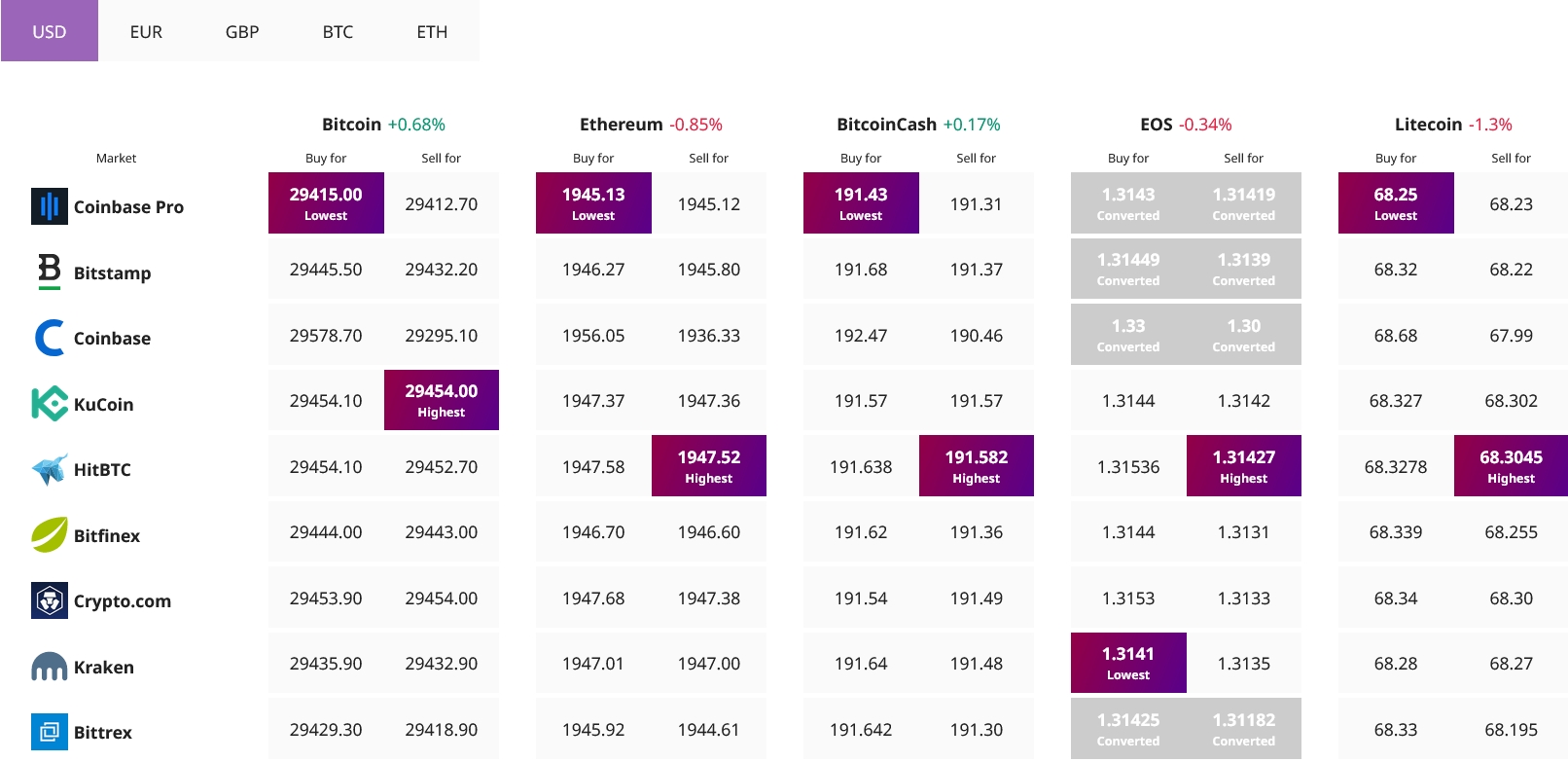1568x762 pixels.
Task: Click KuCoin's highest Bitcoin sell 29454.00
Action: (442, 400)
